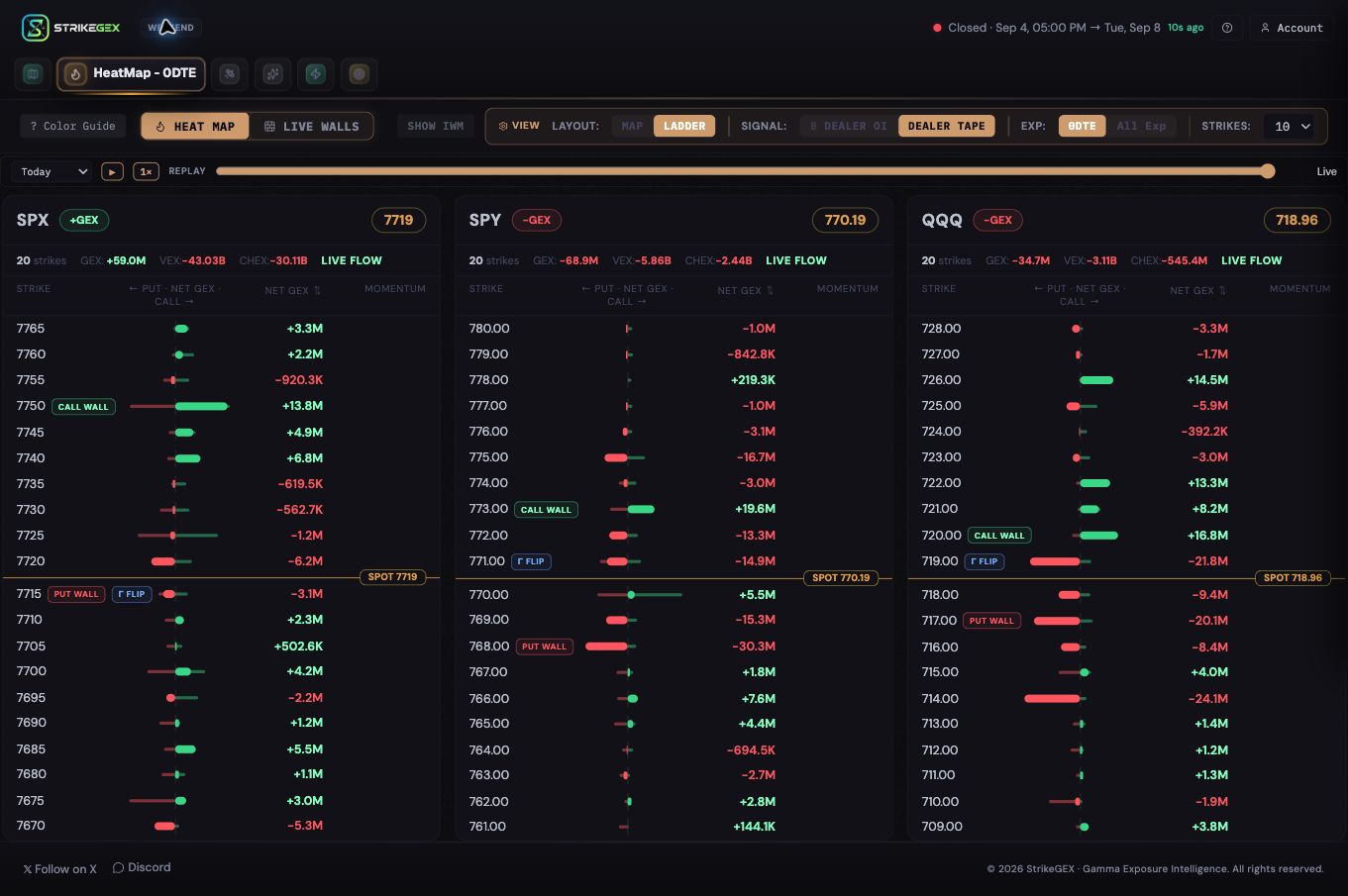
Task: Click the SPX price pill 7719
Action: pyautogui.click(x=398, y=220)
